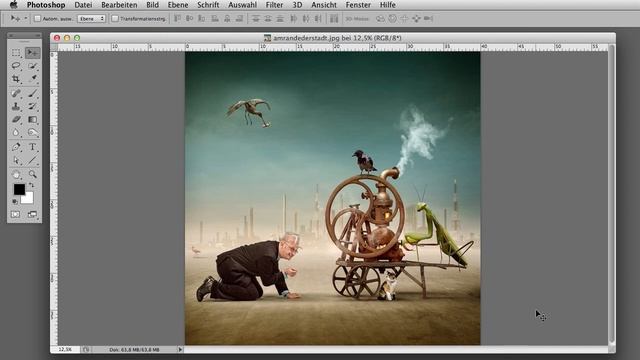The width and height of the screenshot is (640, 360).
Task: Collapse the toolbox panel double-arrow
Action: point(38,36)
